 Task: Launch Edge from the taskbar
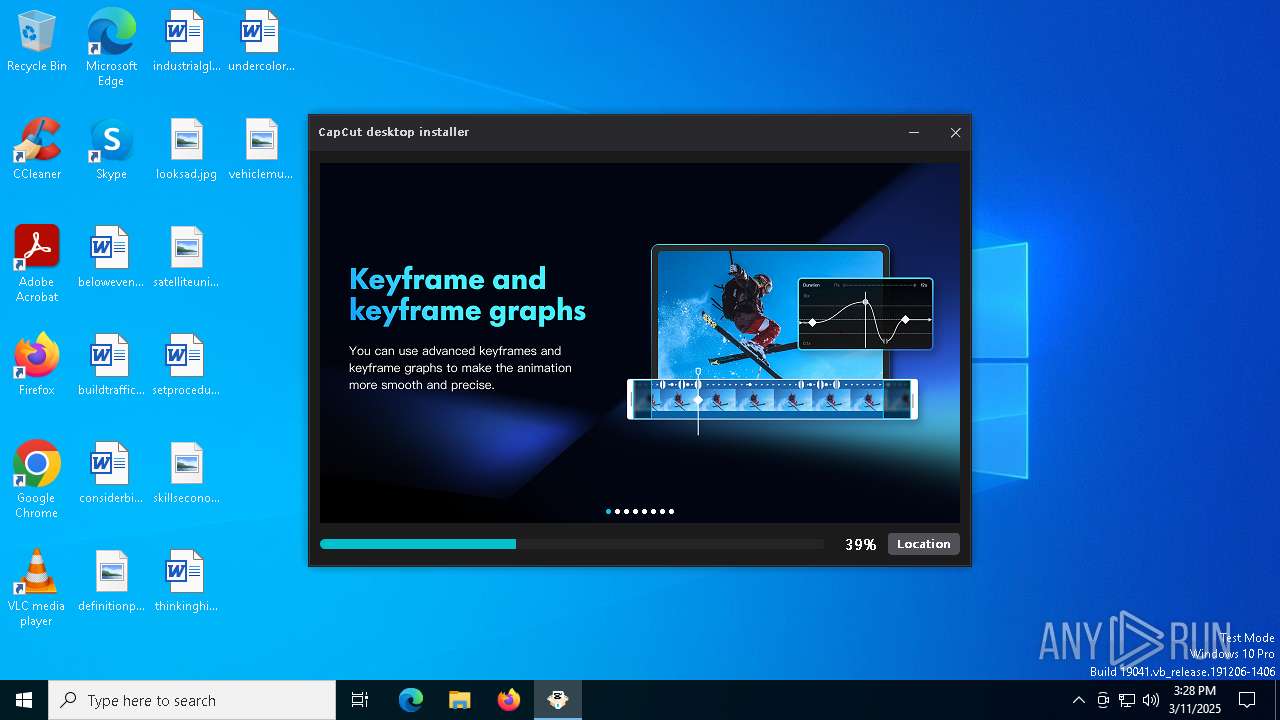tap(411, 700)
